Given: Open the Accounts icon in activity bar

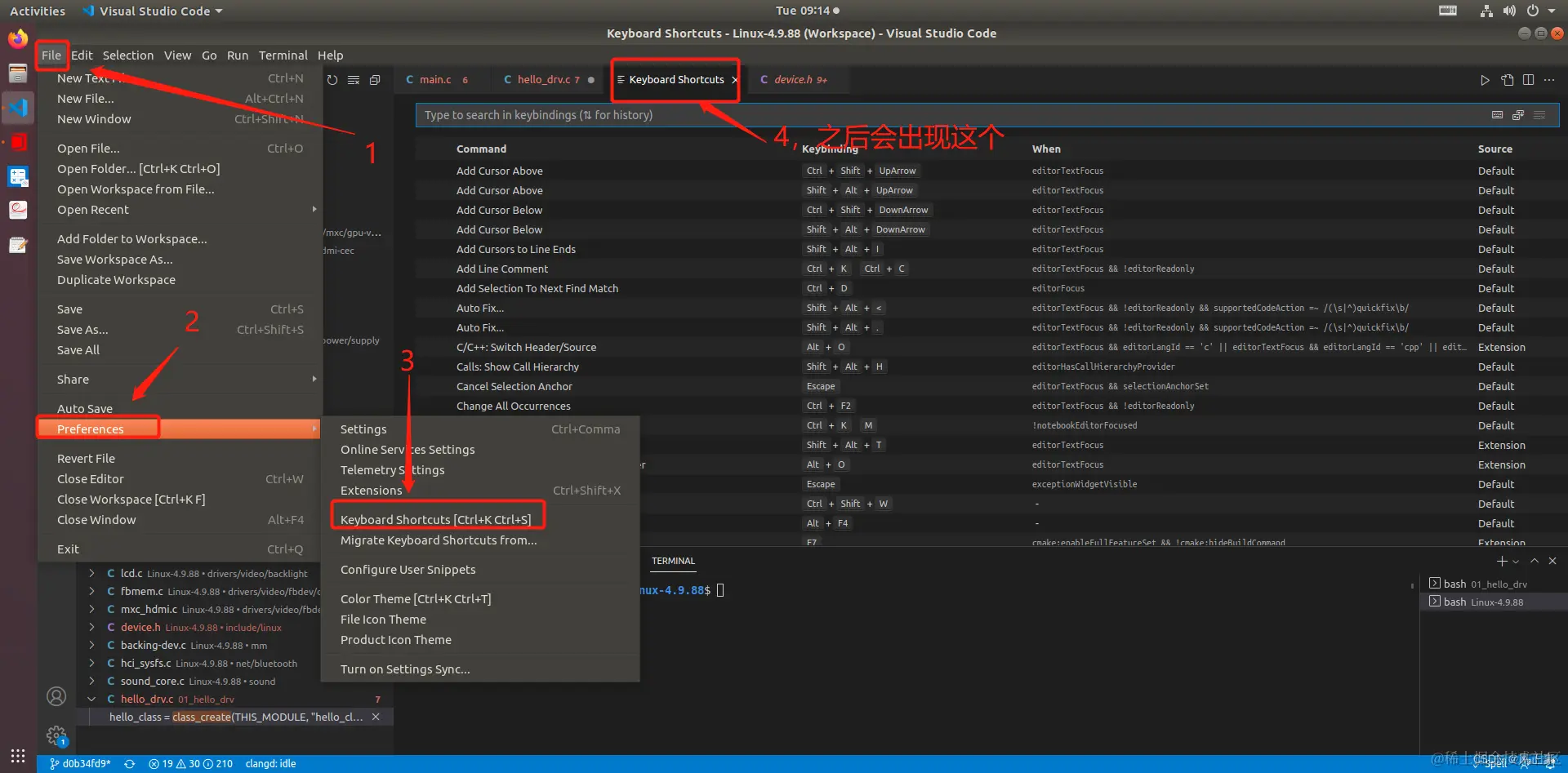Looking at the screenshot, I should click(x=56, y=696).
